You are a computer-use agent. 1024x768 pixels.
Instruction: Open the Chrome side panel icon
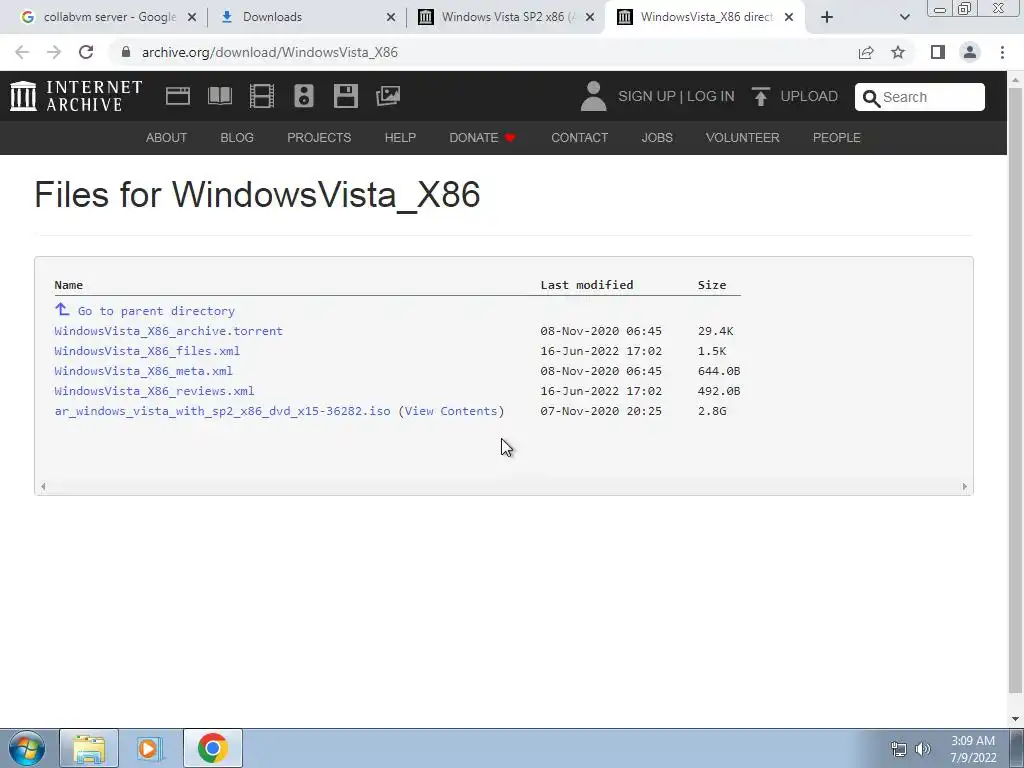938,52
